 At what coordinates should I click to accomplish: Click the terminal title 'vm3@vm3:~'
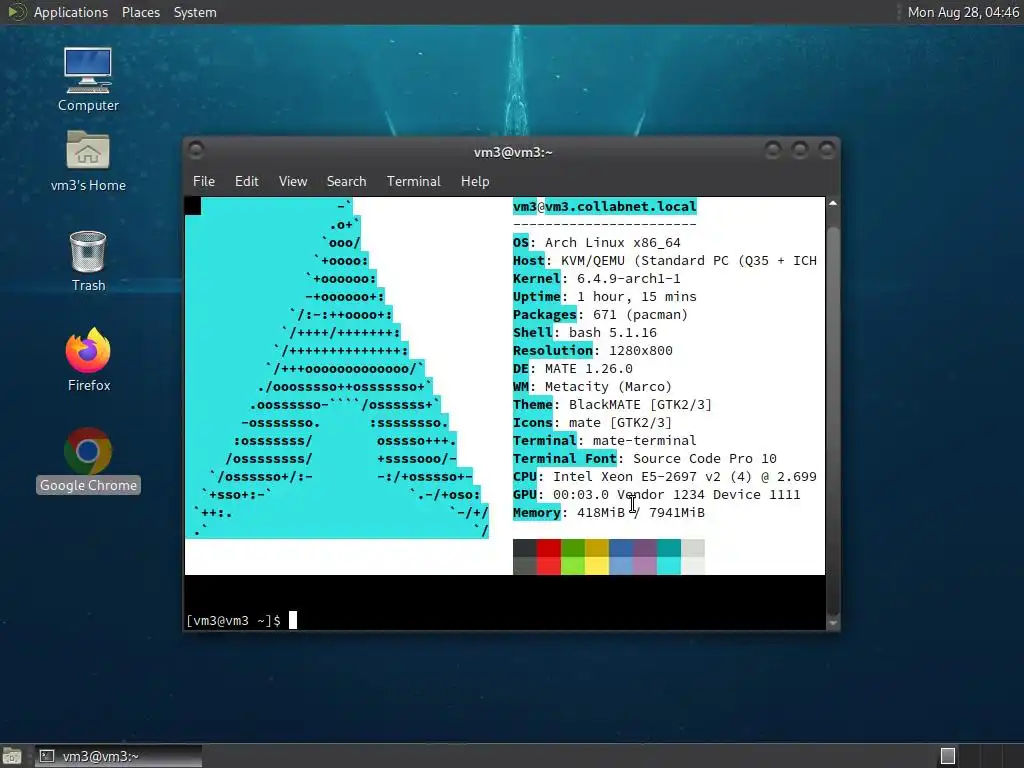coord(513,152)
